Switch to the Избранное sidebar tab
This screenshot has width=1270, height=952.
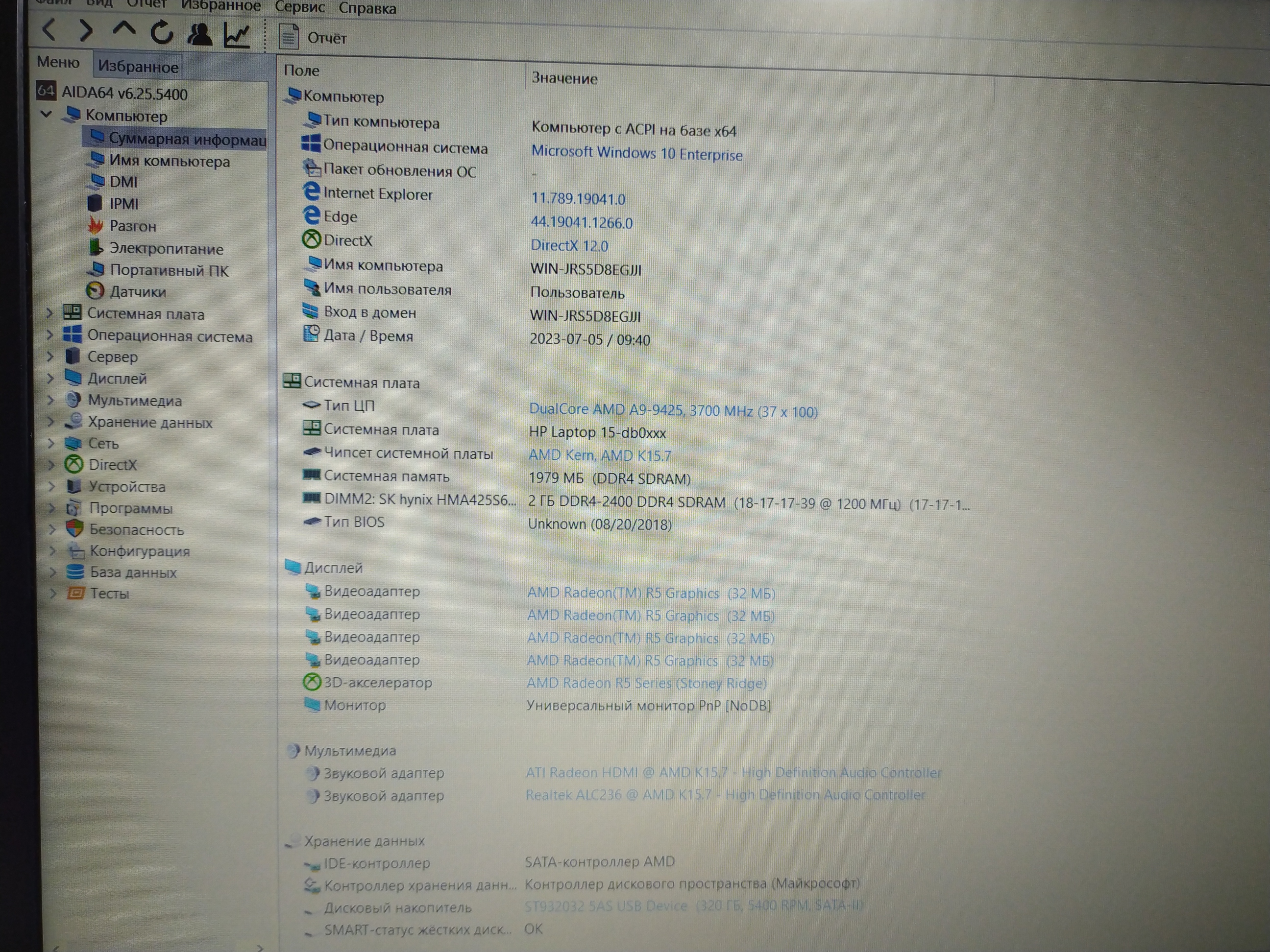(138, 67)
